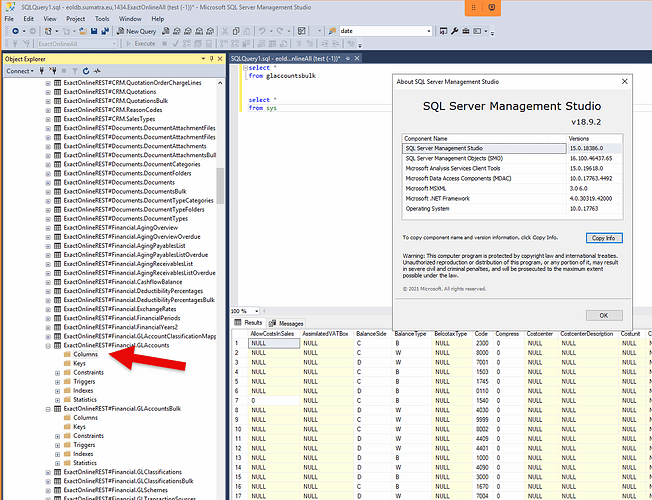The image size is (652, 500).
Task: Expand Constraints under Financial.GLAccounts
Action: [x=58, y=373]
